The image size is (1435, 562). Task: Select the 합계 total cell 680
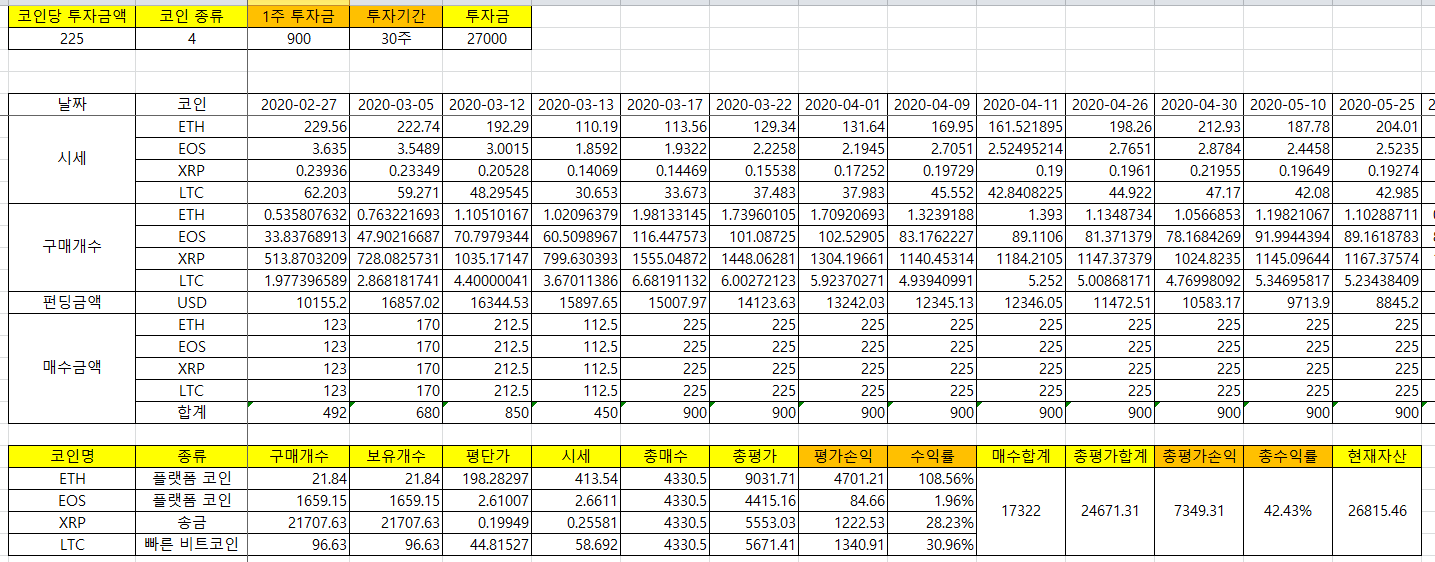(x=395, y=412)
